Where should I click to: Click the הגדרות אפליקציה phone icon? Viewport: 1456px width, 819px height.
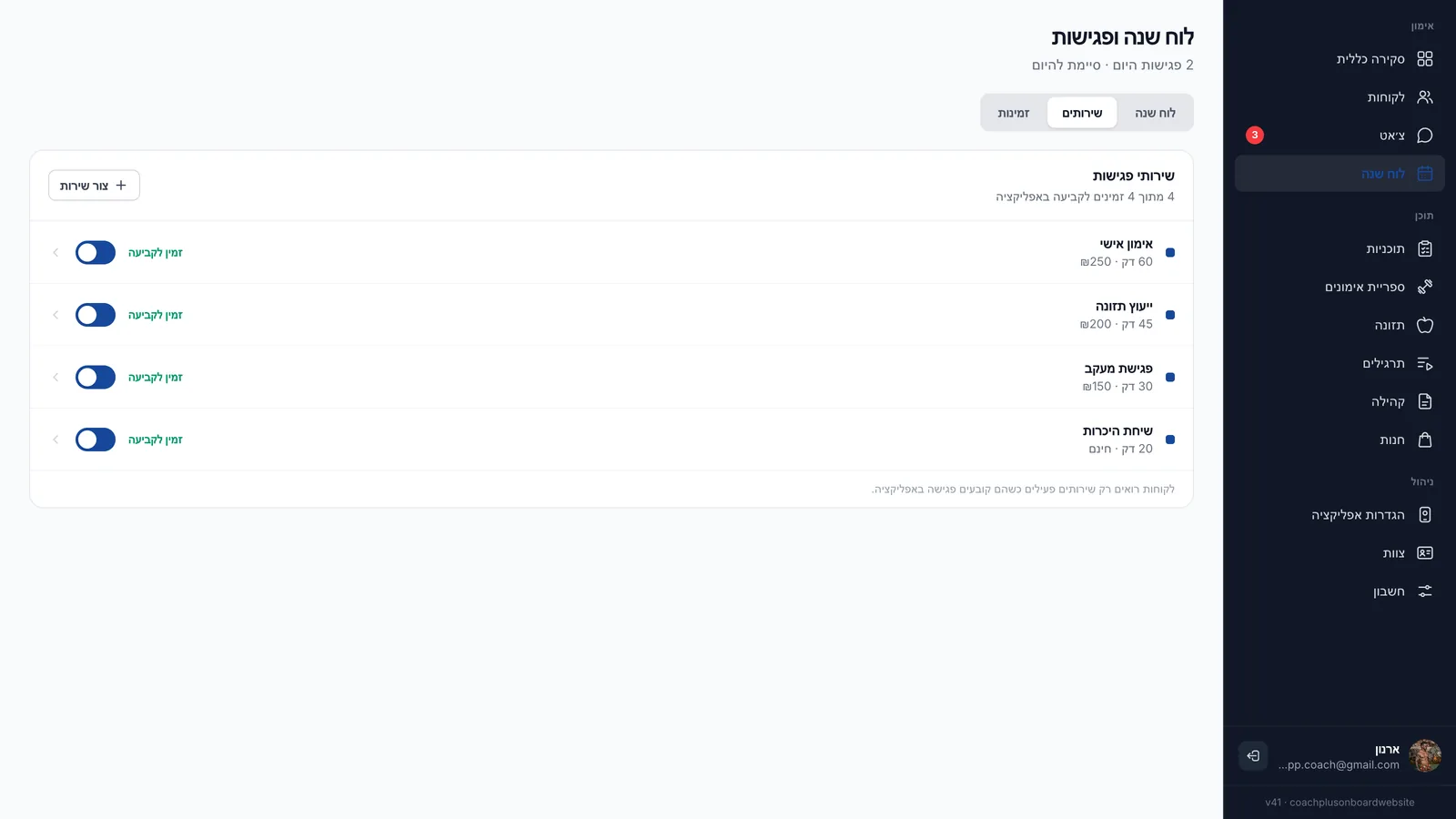point(1425,515)
